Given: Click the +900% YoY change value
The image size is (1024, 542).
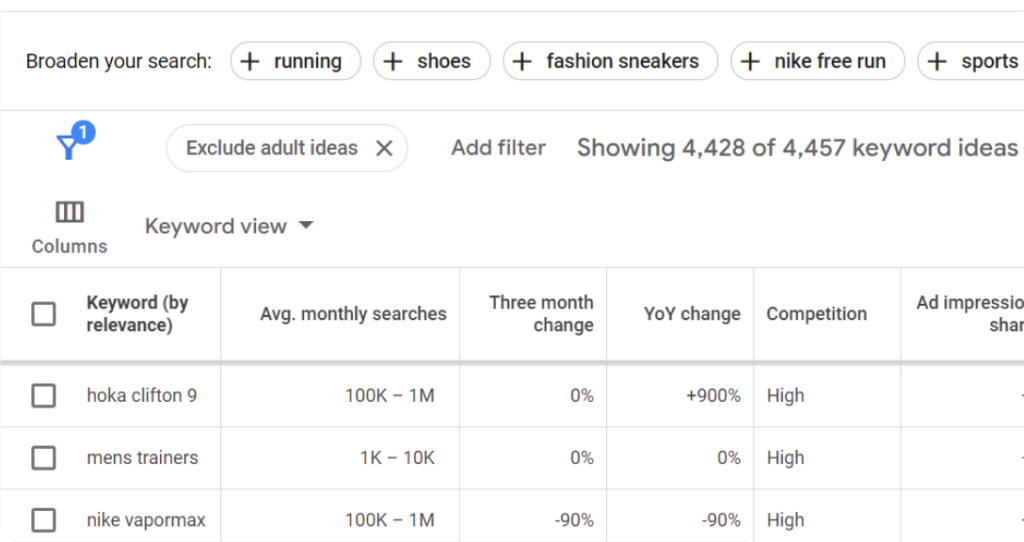Looking at the screenshot, I should [x=713, y=396].
